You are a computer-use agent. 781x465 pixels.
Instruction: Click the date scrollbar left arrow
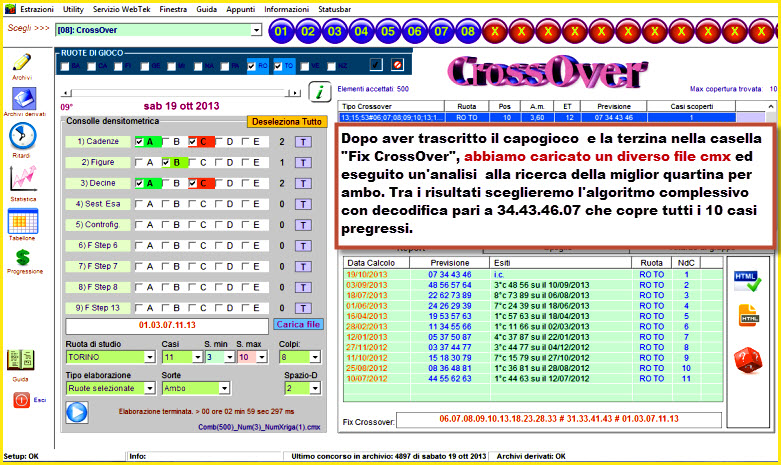(67, 93)
